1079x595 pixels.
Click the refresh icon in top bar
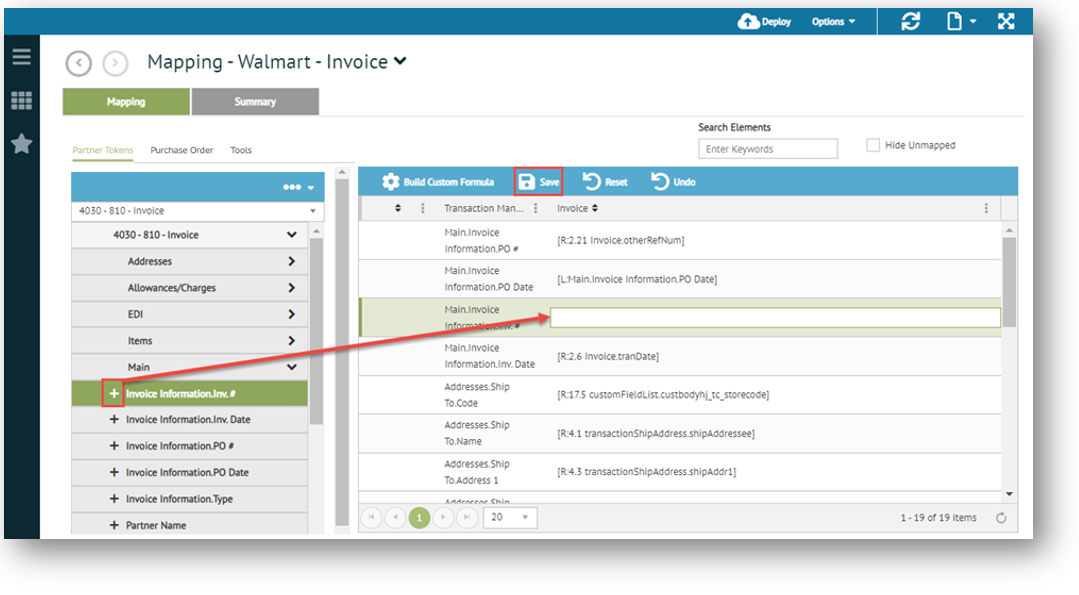(910, 21)
